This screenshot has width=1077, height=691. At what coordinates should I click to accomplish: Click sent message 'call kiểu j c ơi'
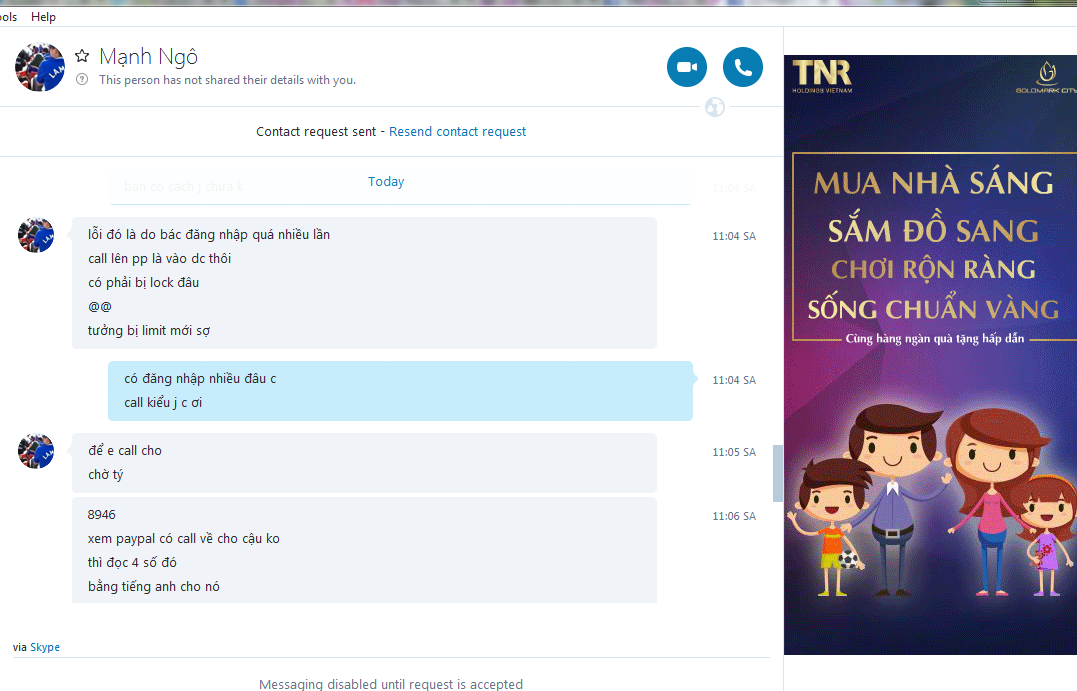(163, 403)
